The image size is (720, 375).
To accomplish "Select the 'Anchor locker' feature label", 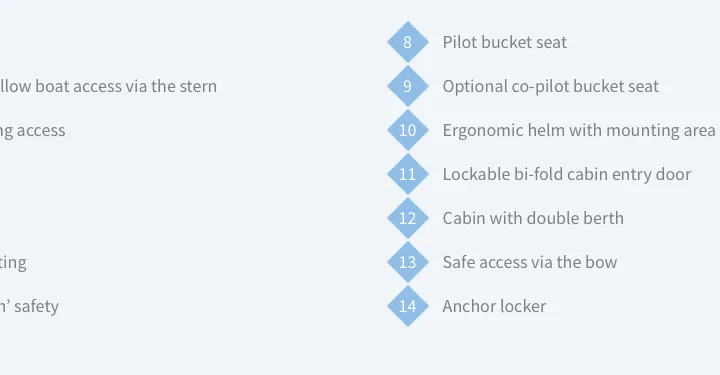I will (494, 306).
